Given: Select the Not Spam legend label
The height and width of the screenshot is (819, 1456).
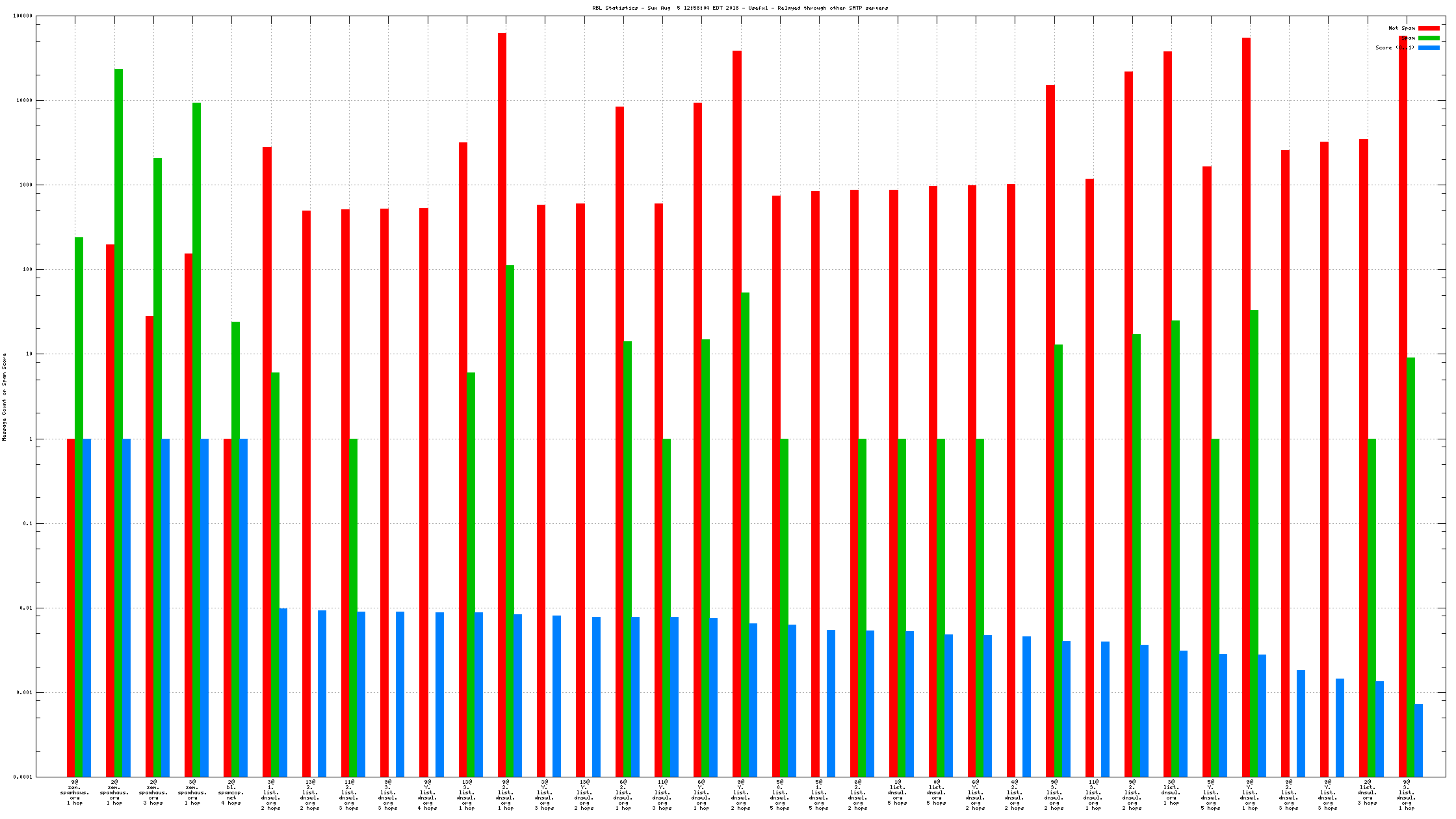Looking at the screenshot, I should coord(1401,28).
